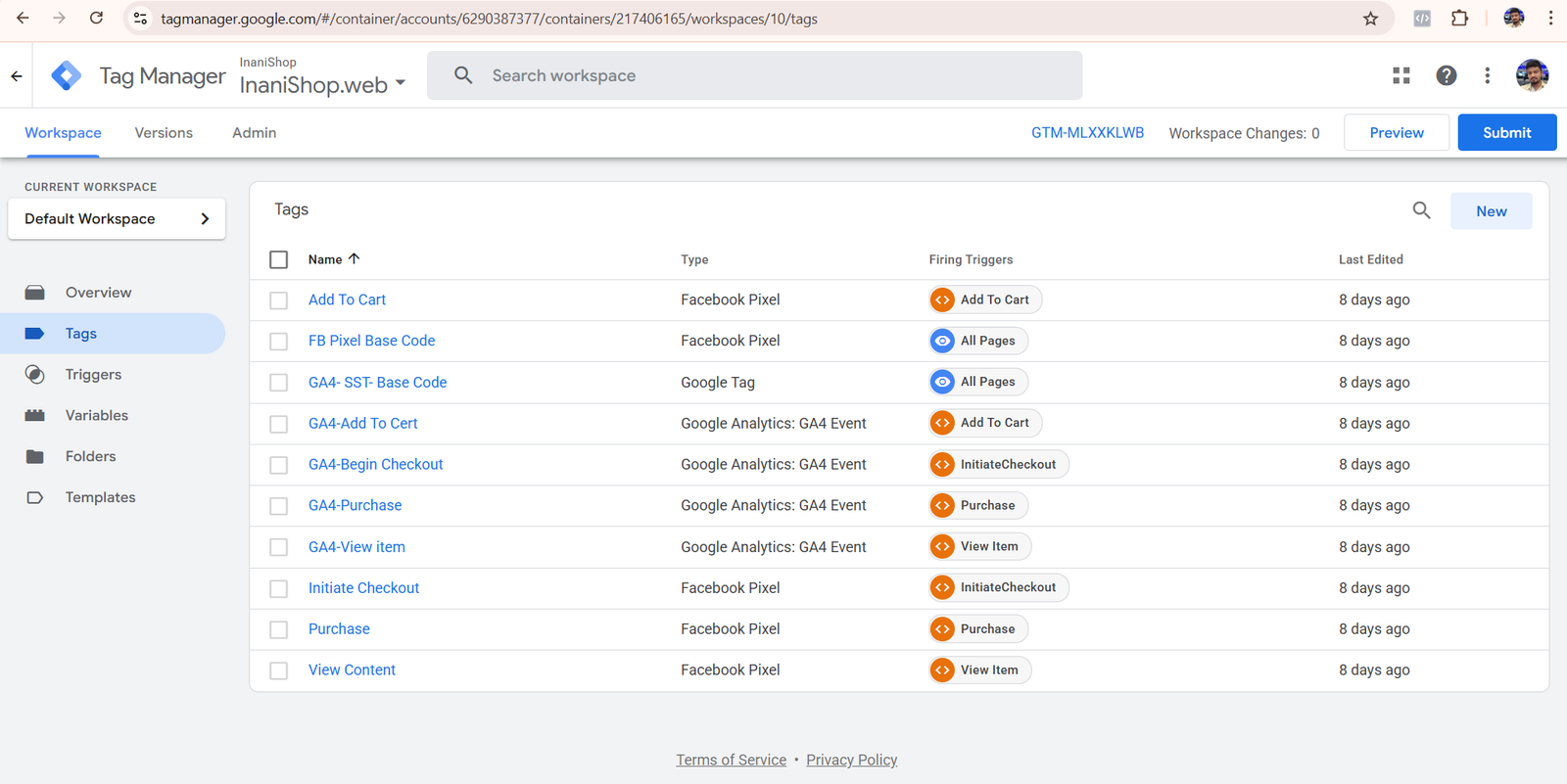Click the browser back arrow

coord(23,18)
